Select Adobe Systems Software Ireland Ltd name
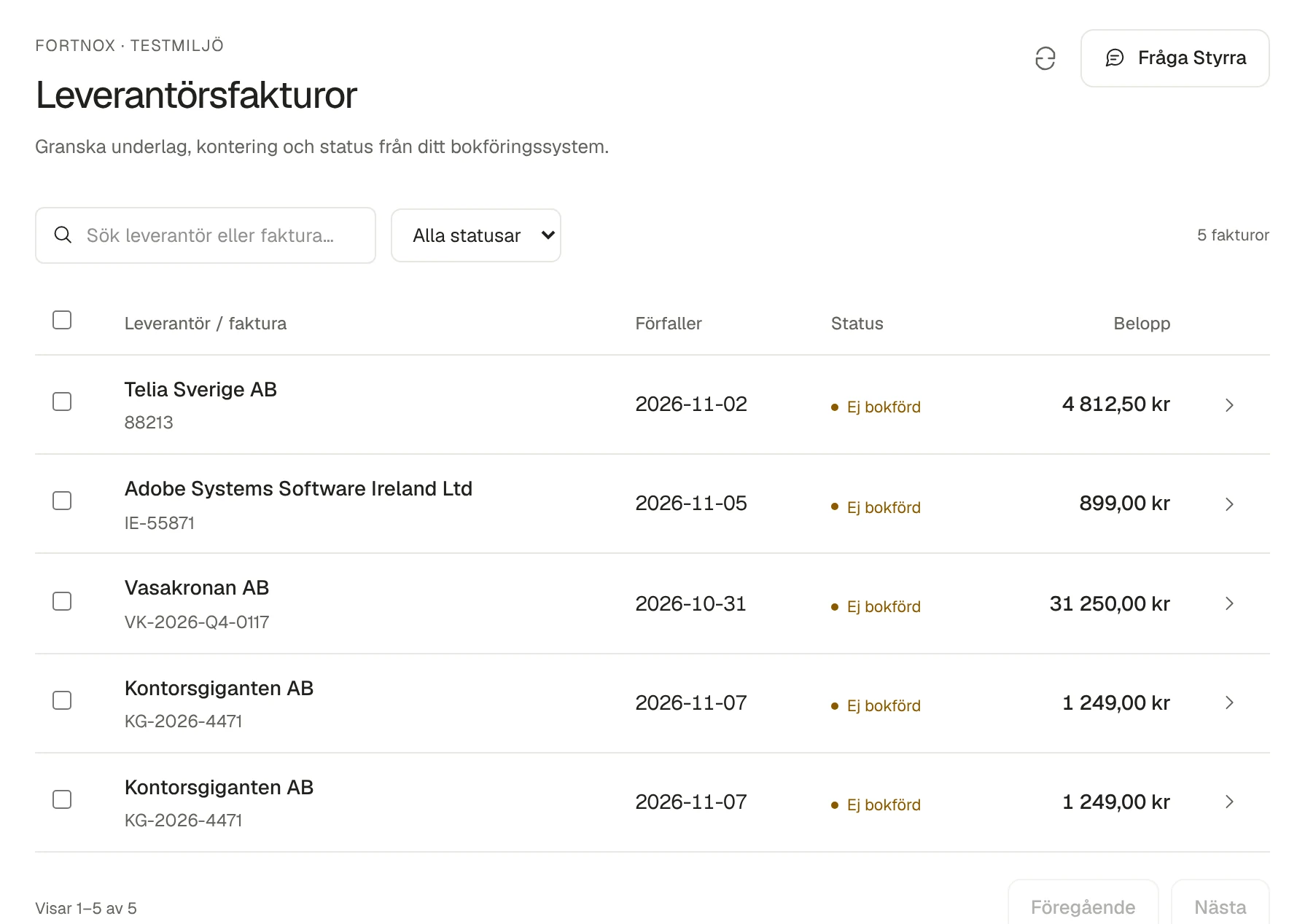1305x924 pixels. (298, 489)
